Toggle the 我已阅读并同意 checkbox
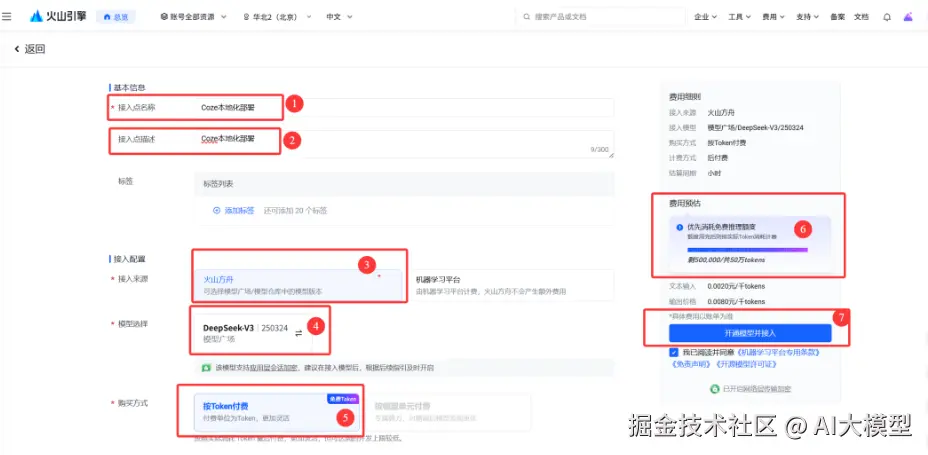Image resolution: width=928 pixels, height=455 pixels. (x=674, y=352)
